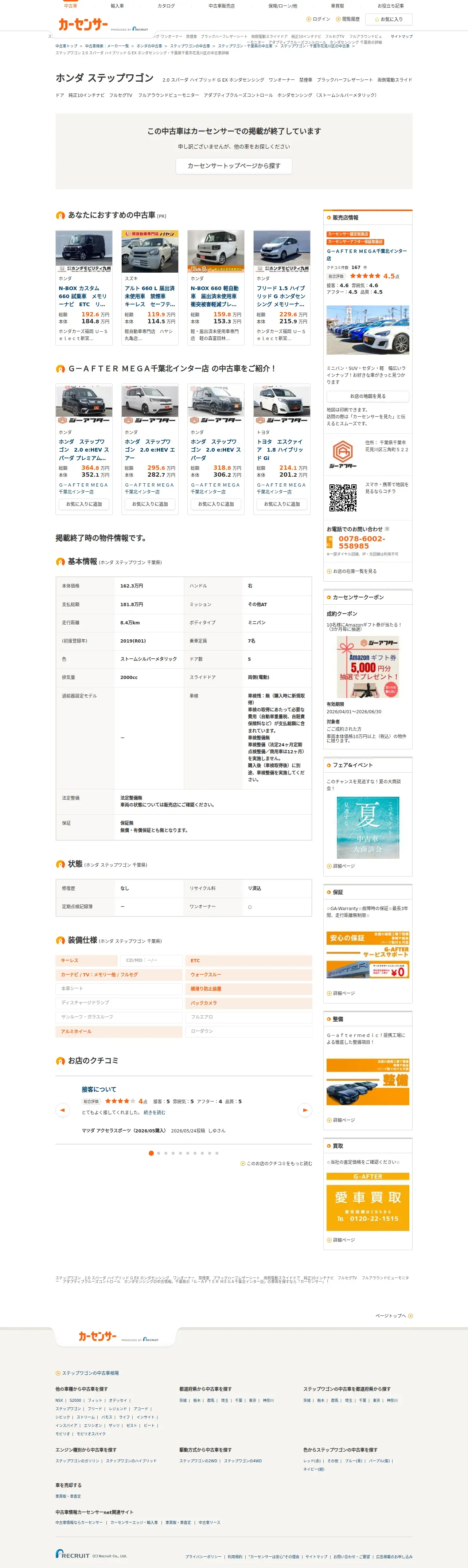Click the arrow icon beside 買取 詳細ページ
The height and width of the screenshot is (1568, 468).
pos(329,1240)
